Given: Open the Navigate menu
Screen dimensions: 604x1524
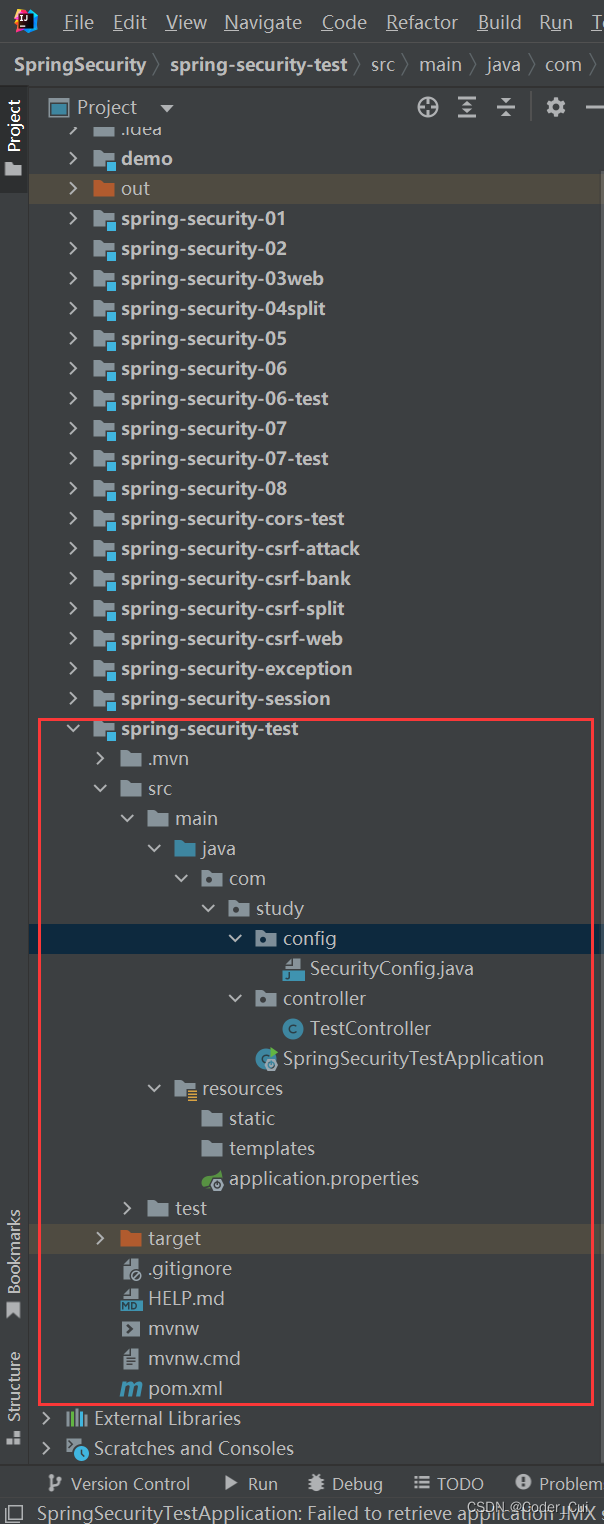Looking at the screenshot, I should 262,21.
